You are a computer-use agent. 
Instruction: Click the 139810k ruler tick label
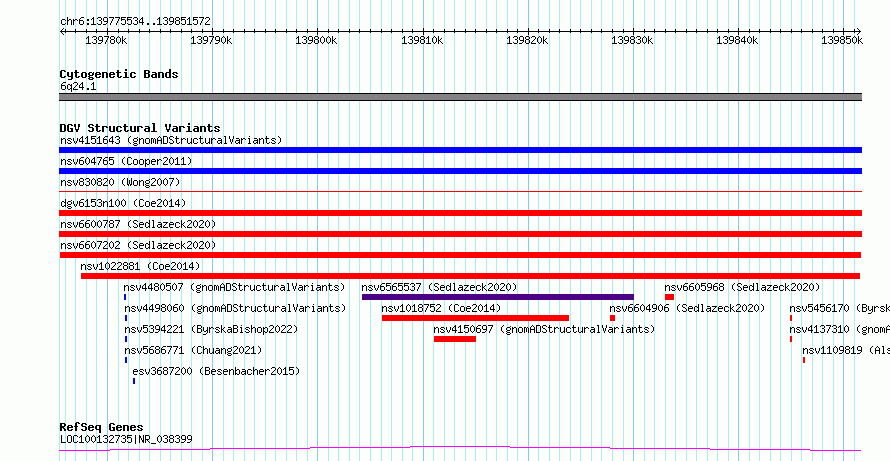click(x=422, y=40)
